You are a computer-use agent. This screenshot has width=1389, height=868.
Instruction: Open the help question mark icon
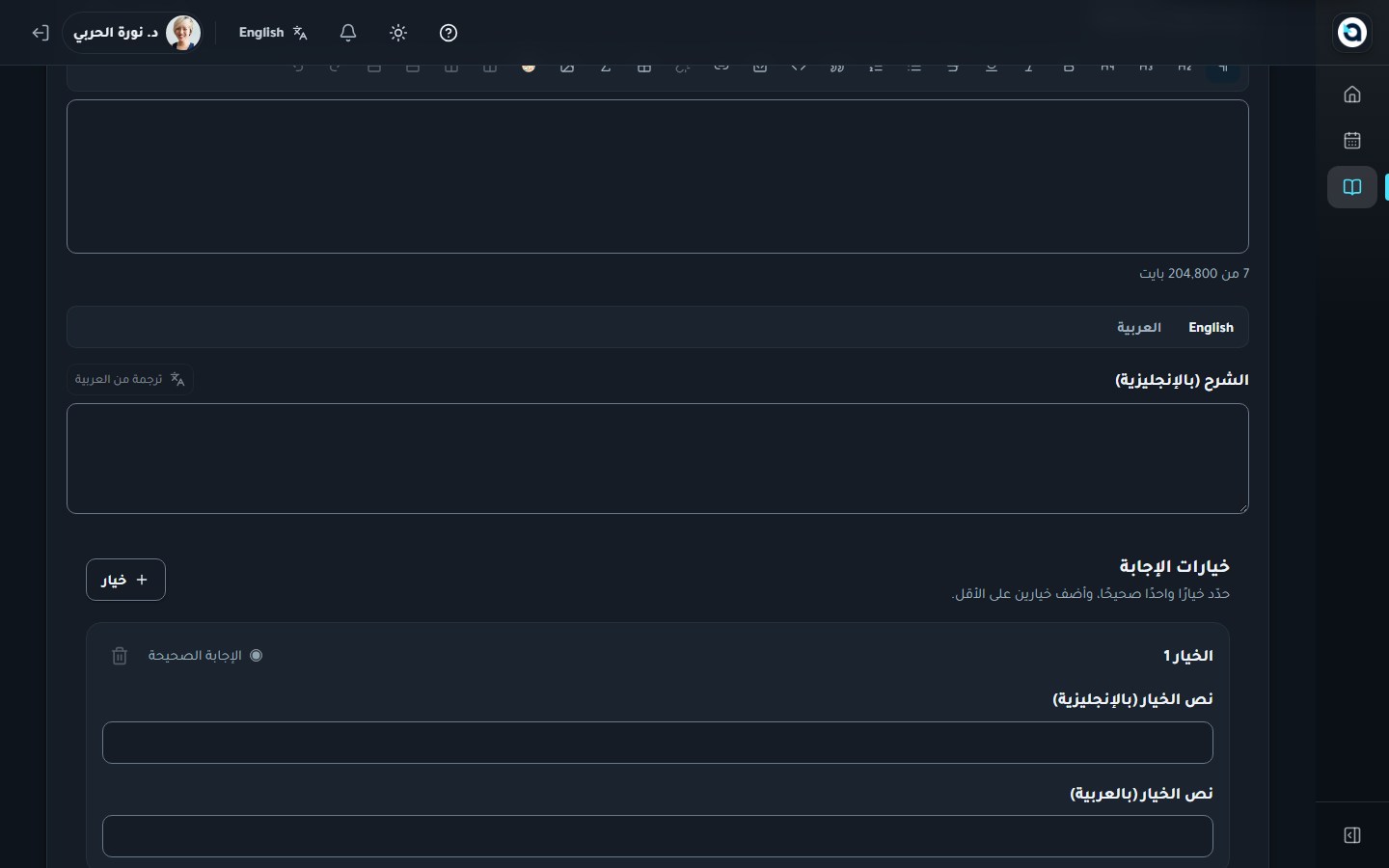pos(449,33)
